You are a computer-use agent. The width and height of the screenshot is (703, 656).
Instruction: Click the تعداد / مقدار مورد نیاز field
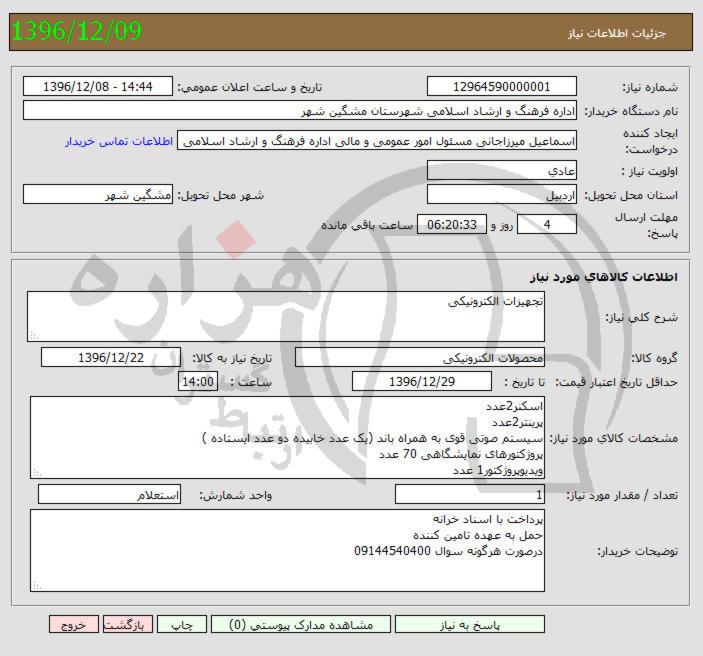[470, 494]
